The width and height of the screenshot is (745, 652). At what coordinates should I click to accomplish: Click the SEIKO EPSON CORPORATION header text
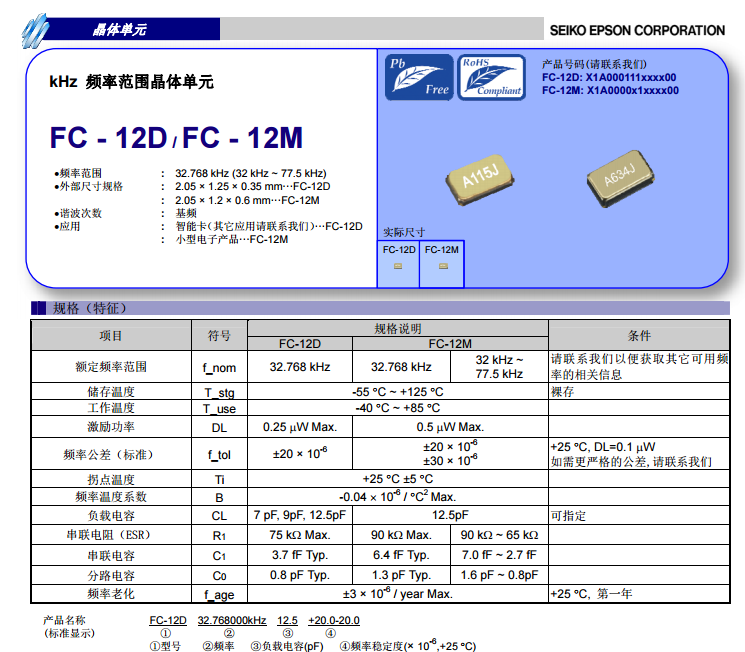637,30
